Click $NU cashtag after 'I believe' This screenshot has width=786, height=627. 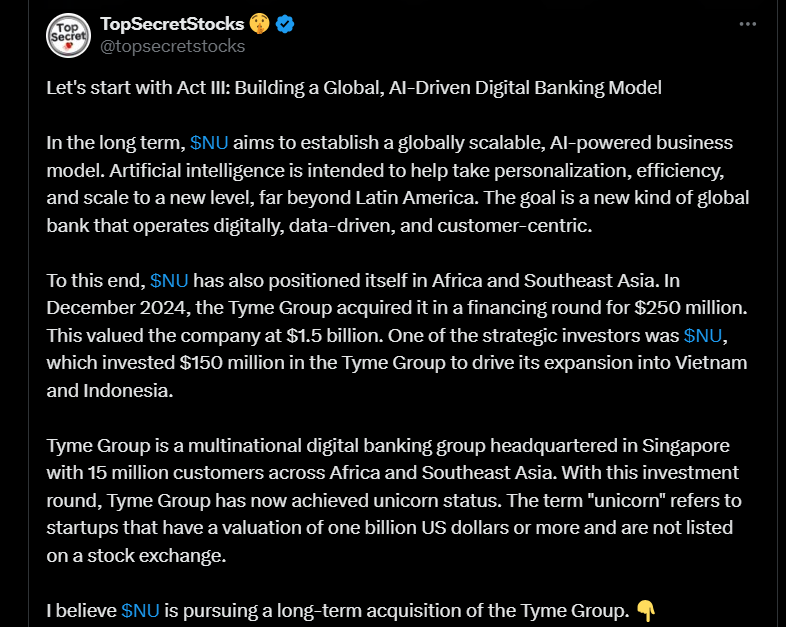(x=141, y=608)
